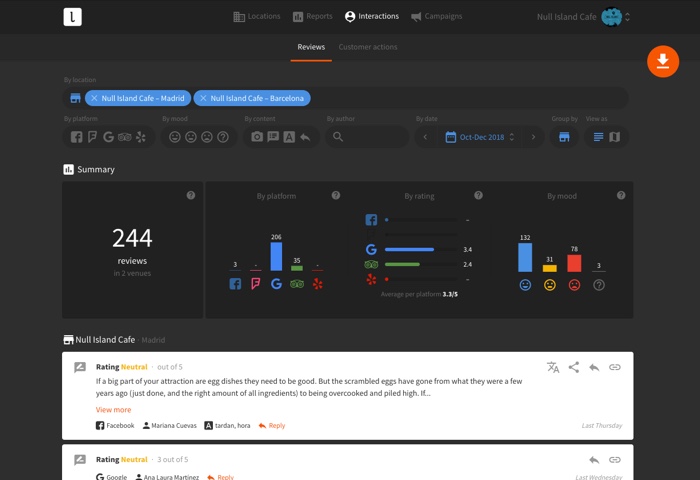Filter reviews by Facebook platform
The width and height of the screenshot is (700, 480).
(x=76, y=137)
